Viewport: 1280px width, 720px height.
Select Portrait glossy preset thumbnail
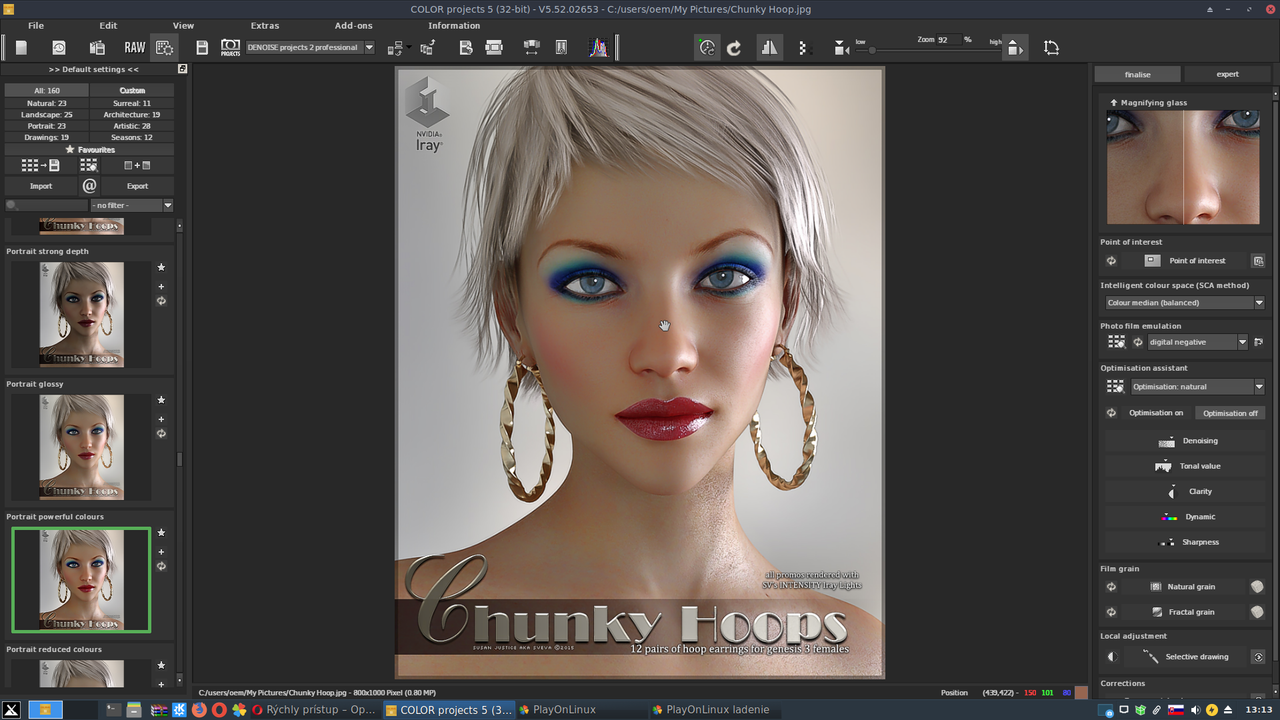coord(82,447)
